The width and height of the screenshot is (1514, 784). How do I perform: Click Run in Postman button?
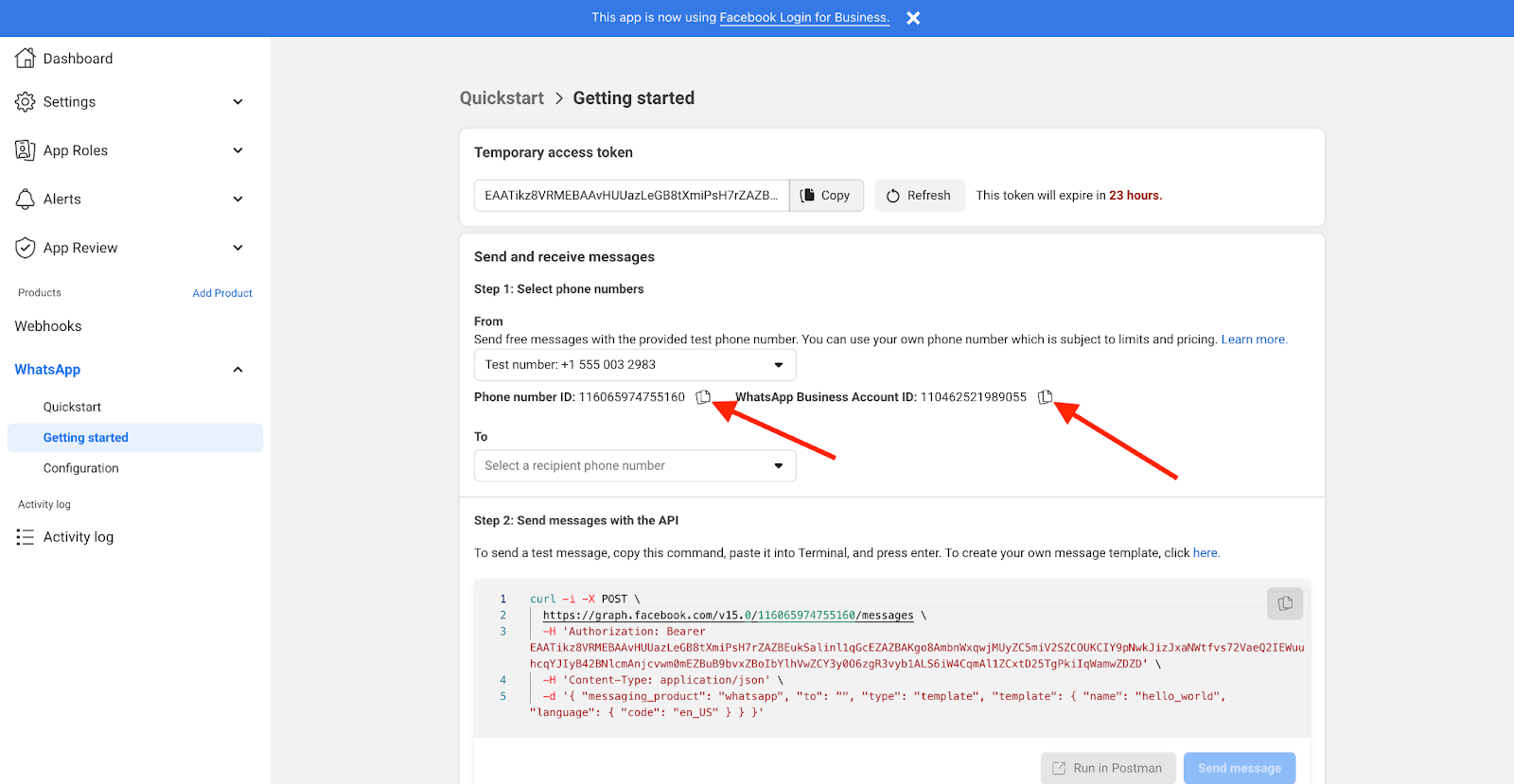(1108, 768)
